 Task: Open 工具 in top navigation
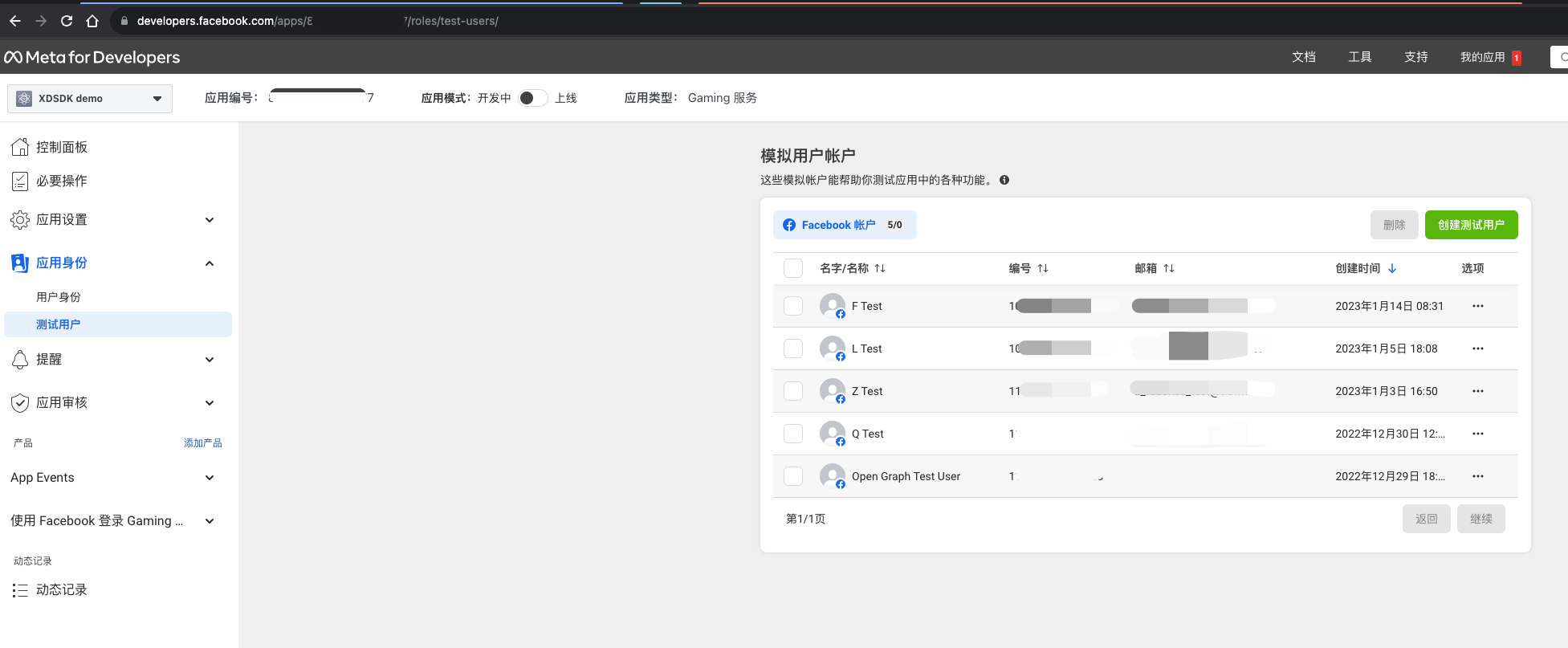click(1360, 57)
